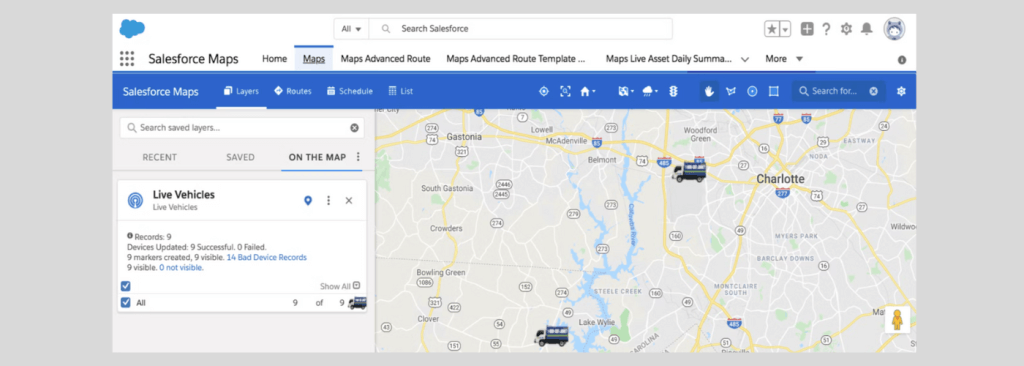Open the weather layer dropdown
The height and width of the screenshot is (366, 1024).
pos(650,92)
